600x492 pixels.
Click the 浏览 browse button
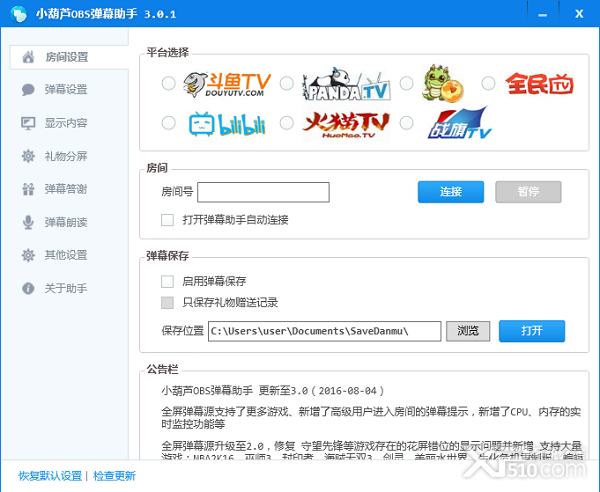[468, 331]
